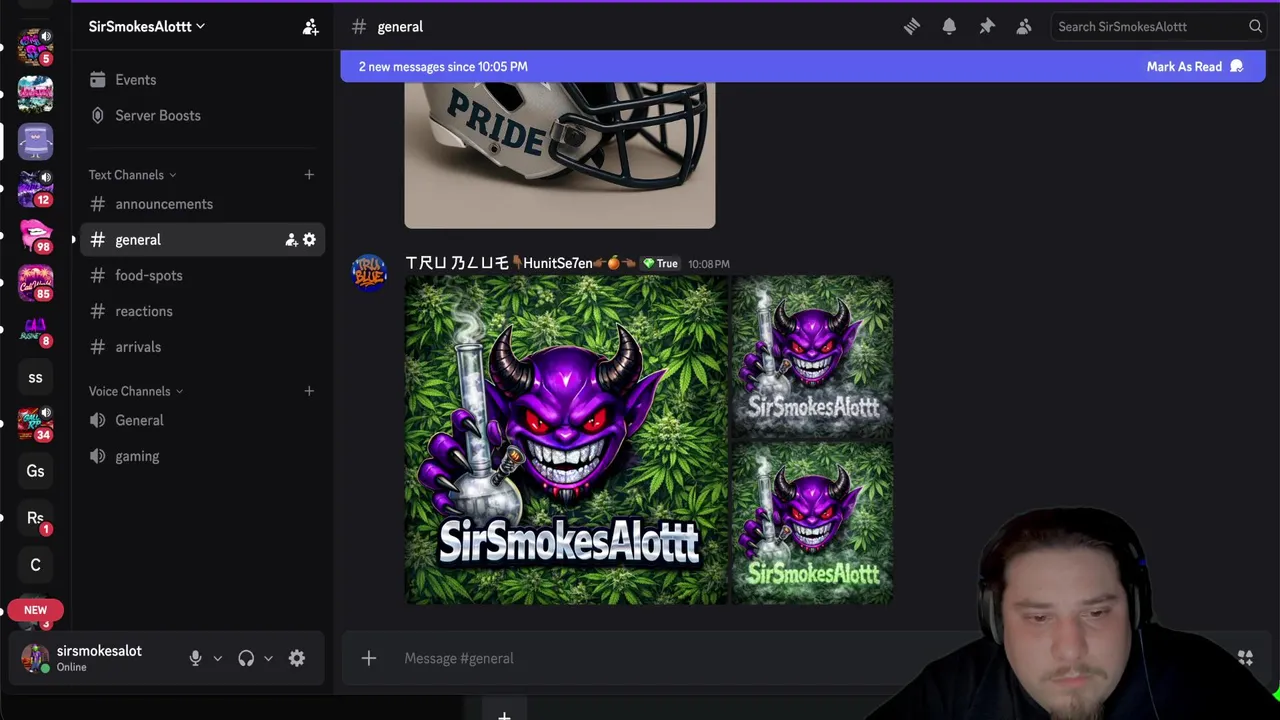Open the lower-right green-text SirSmokesAlottt image
1280x720 pixels.
(812, 523)
